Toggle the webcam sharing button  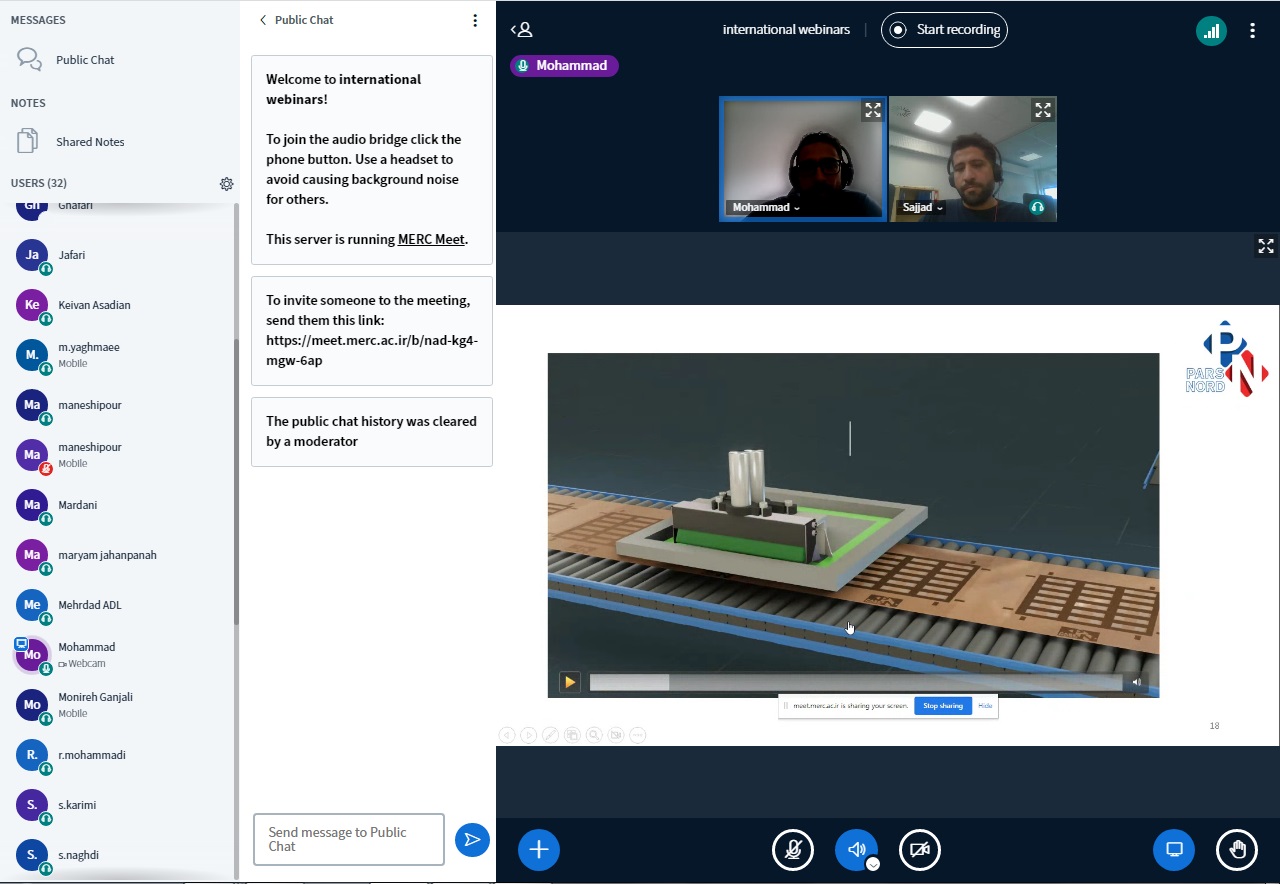920,850
